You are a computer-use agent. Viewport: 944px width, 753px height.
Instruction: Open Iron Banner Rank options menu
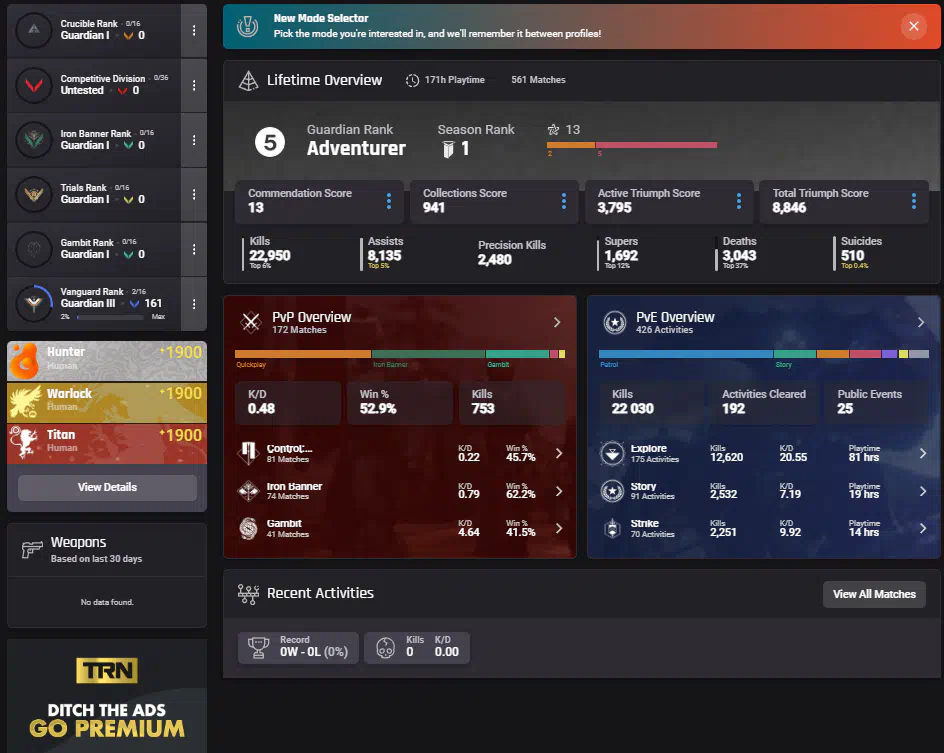point(194,140)
